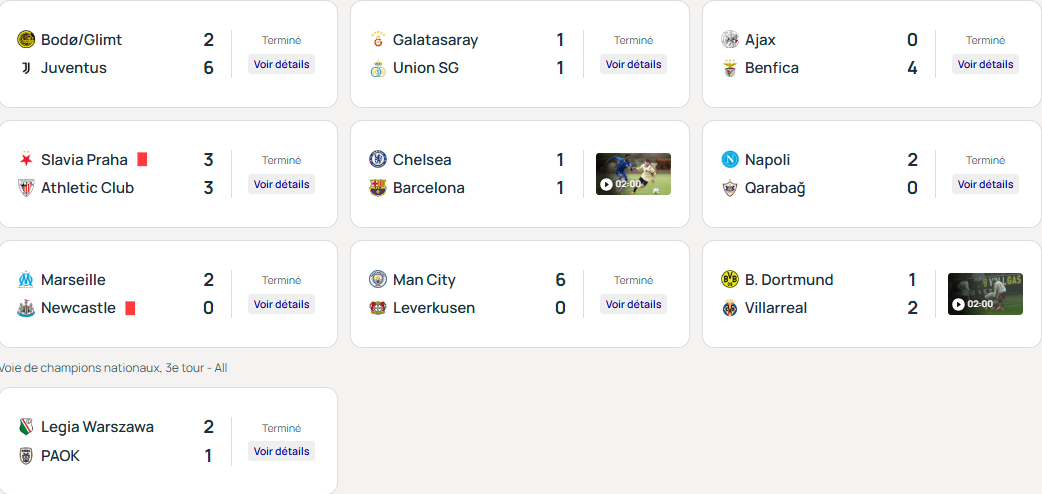Click the Napoli club logo
1042x494 pixels.
[730, 160]
